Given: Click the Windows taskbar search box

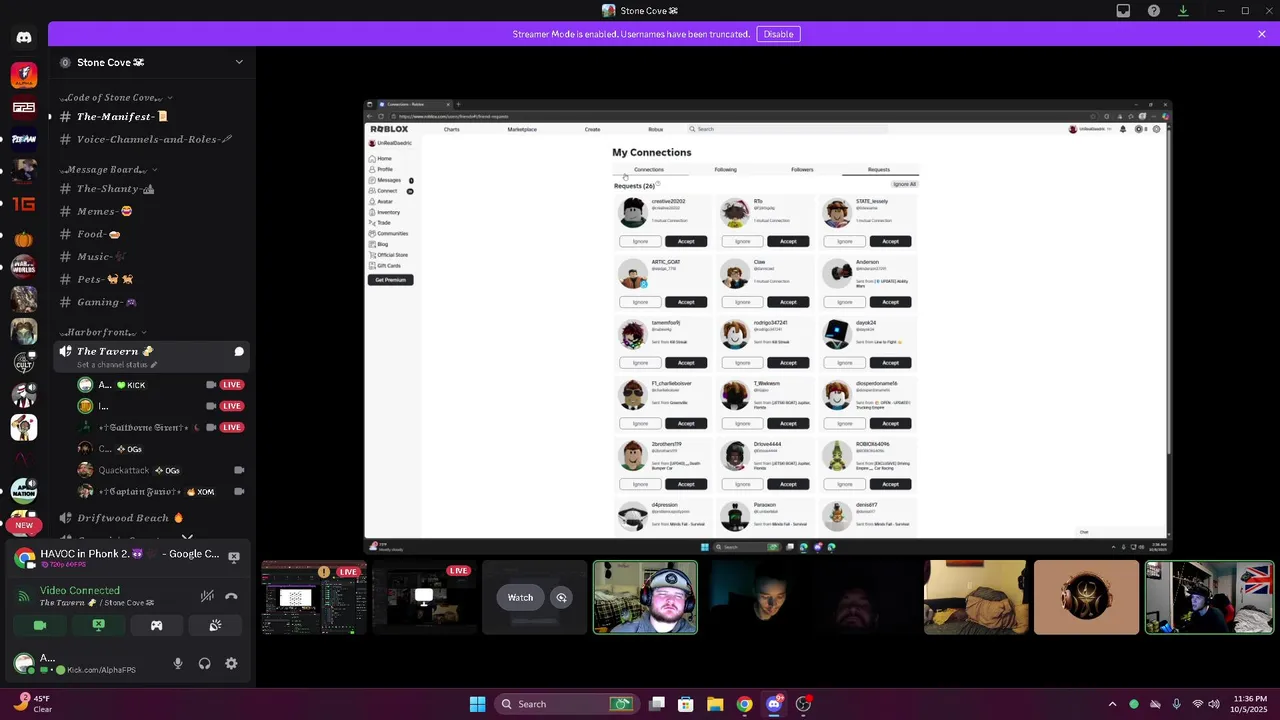Looking at the screenshot, I should point(567,704).
